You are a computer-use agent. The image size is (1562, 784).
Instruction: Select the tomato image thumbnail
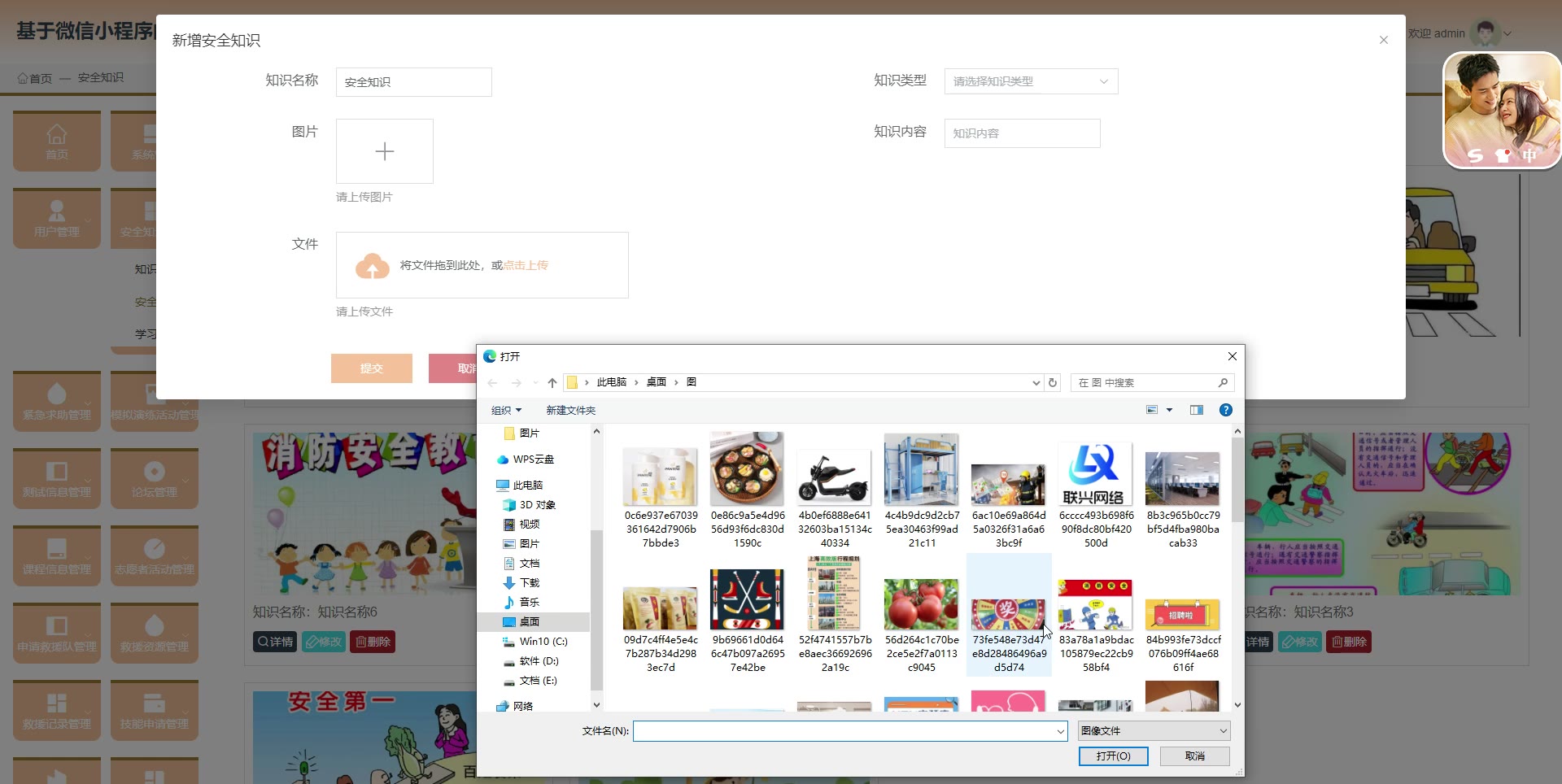(x=921, y=605)
